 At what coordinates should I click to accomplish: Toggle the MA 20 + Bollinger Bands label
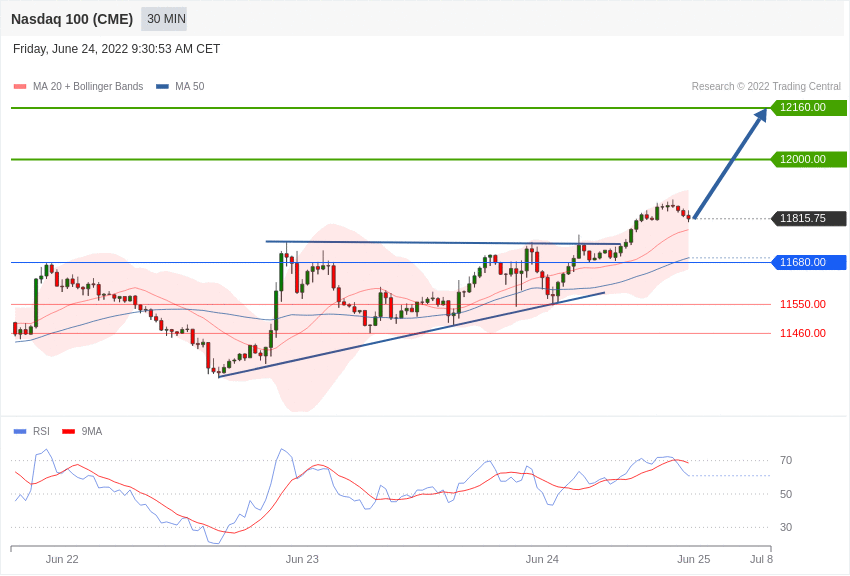pyautogui.click(x=88, y=87)
